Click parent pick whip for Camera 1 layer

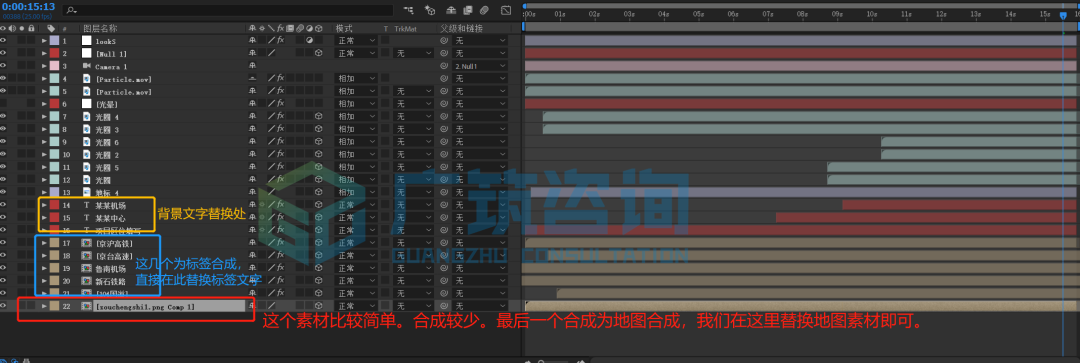click(444, 66)
